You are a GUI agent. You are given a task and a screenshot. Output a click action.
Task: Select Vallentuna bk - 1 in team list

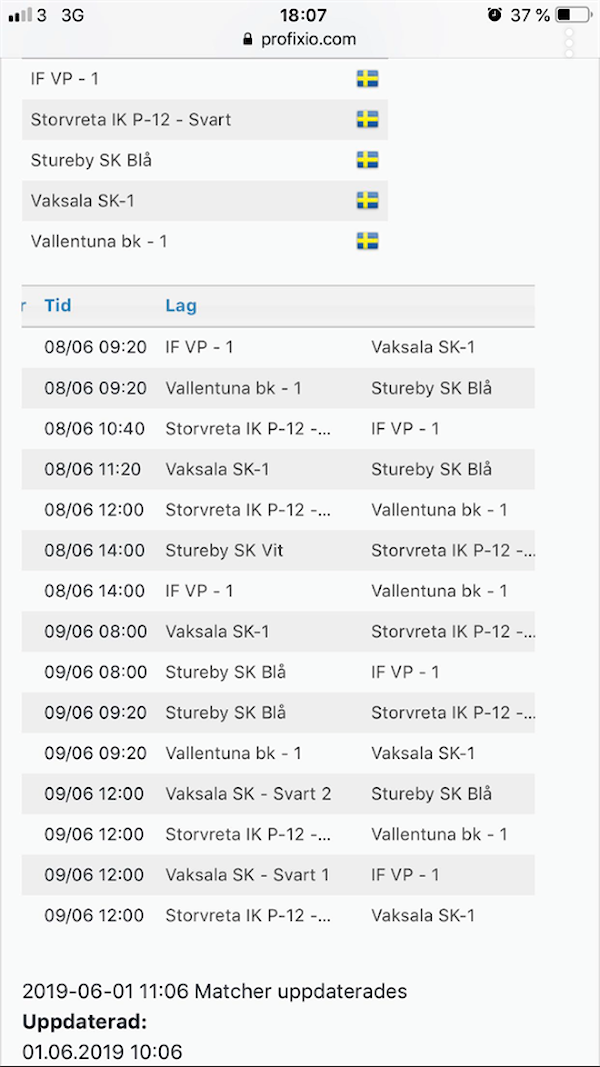point(99,241)
